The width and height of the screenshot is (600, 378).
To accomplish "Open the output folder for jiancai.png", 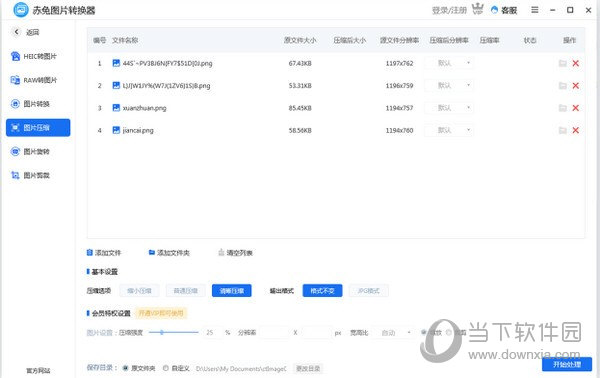I will pyautogui.click(x=562, y=130).
